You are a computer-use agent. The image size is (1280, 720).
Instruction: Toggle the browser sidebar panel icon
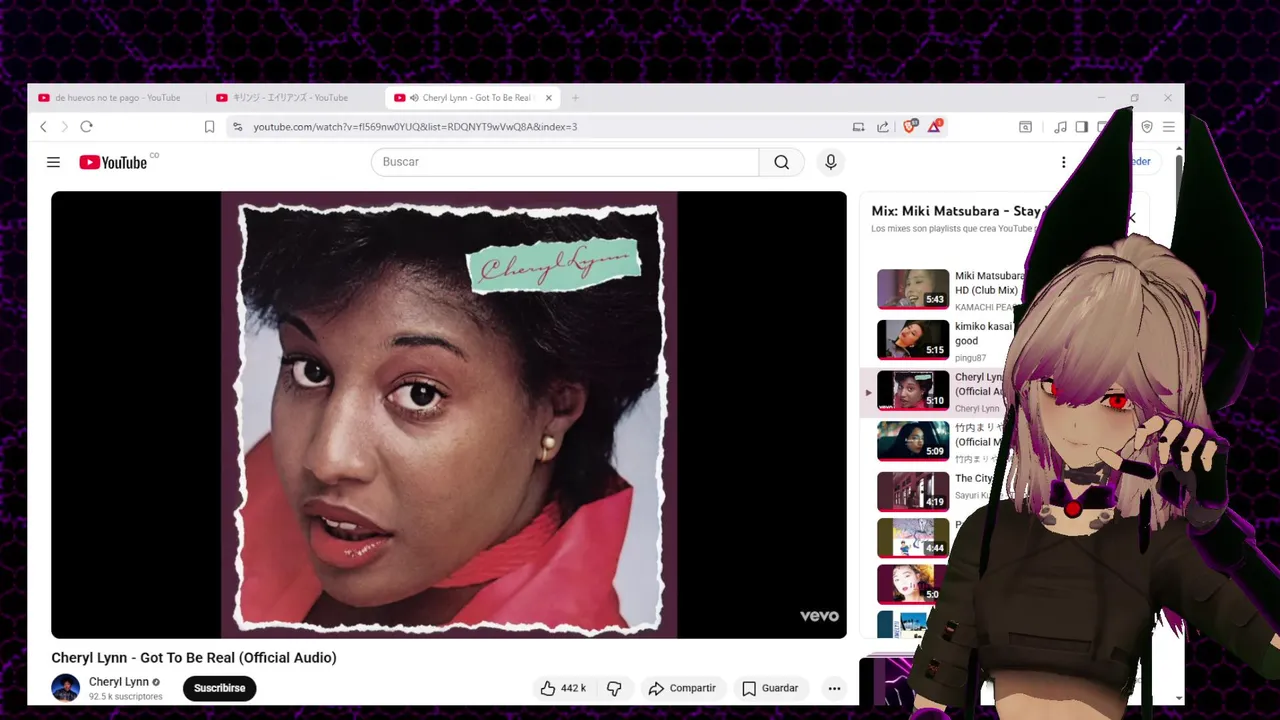point(1081,127)
